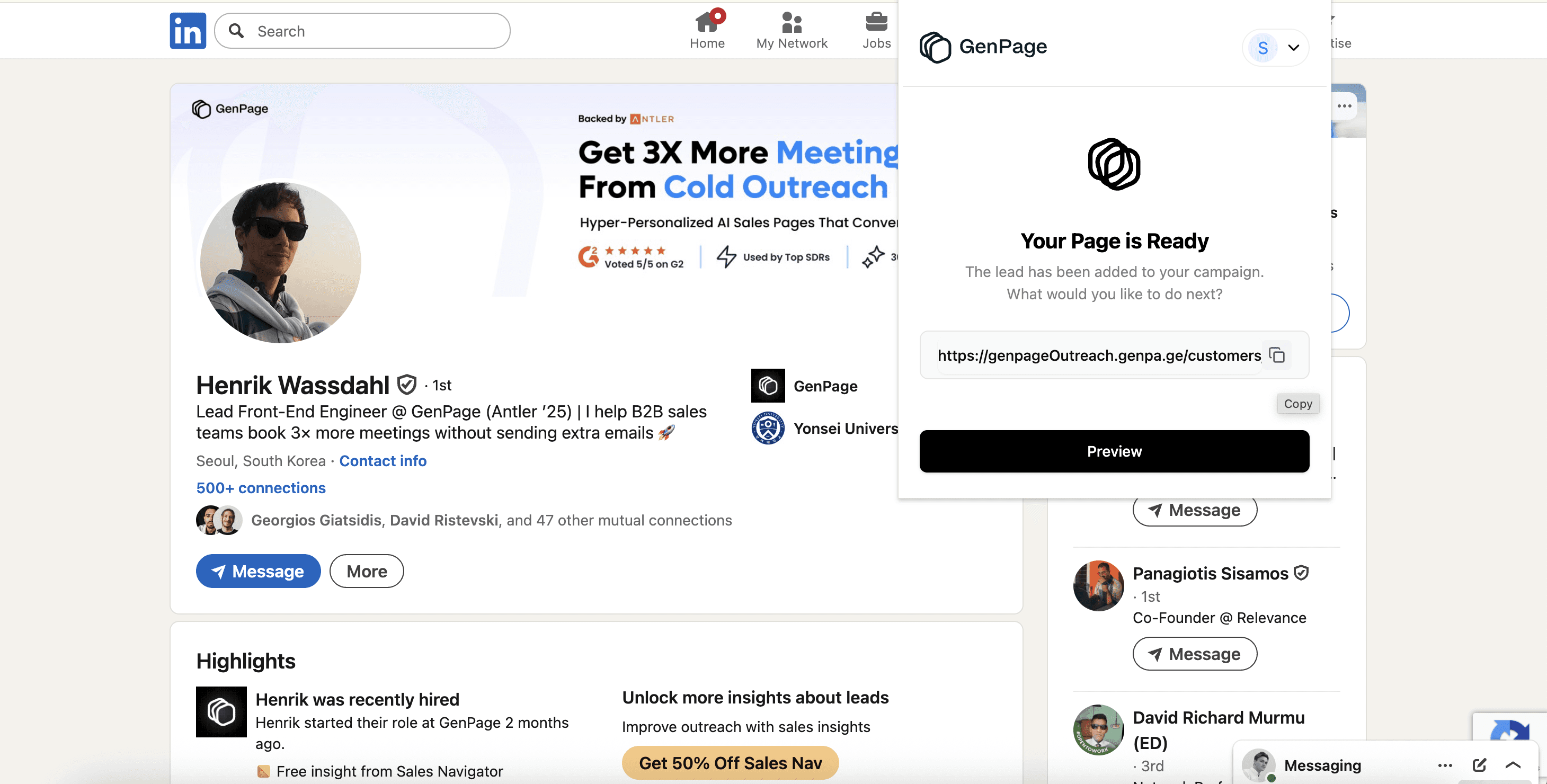The image size is (1547, 784).
Task: Click the Jobs briefcase icon
Action: [x=876, y=23]
